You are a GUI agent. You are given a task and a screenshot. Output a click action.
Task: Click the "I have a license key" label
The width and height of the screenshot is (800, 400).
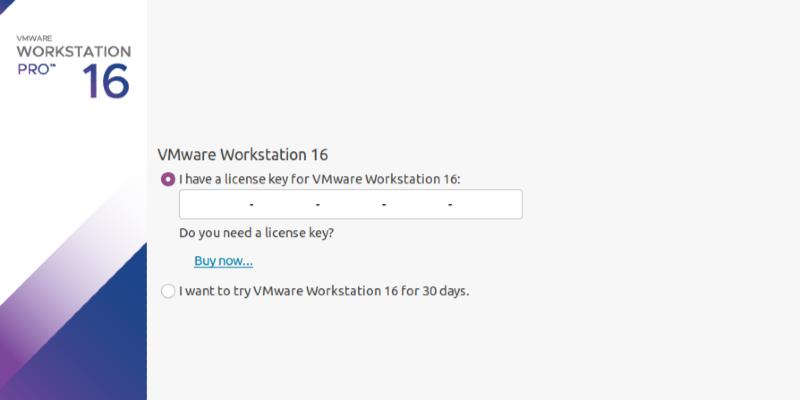coord(319,180)
